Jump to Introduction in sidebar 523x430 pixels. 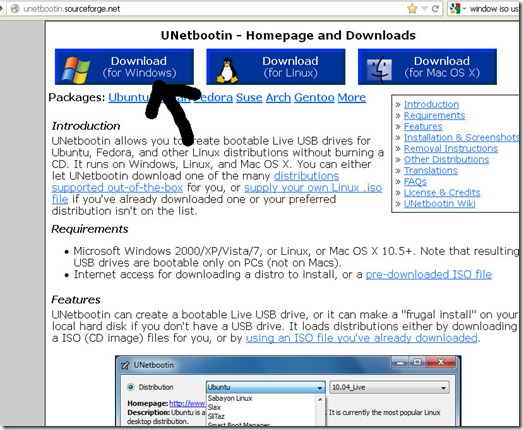click(x=431, y=104)
